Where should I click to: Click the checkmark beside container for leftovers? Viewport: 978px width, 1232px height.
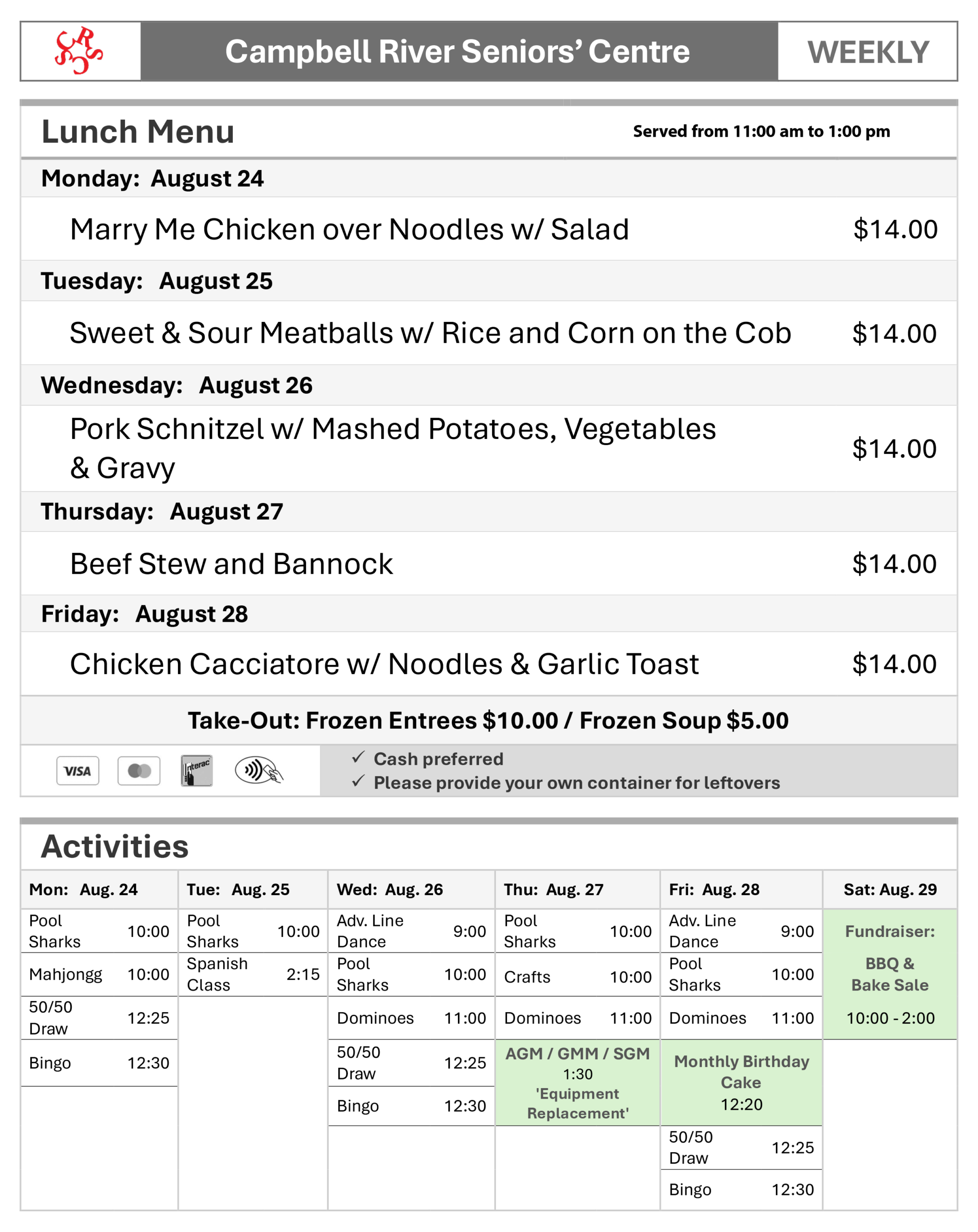click(358, 781)
